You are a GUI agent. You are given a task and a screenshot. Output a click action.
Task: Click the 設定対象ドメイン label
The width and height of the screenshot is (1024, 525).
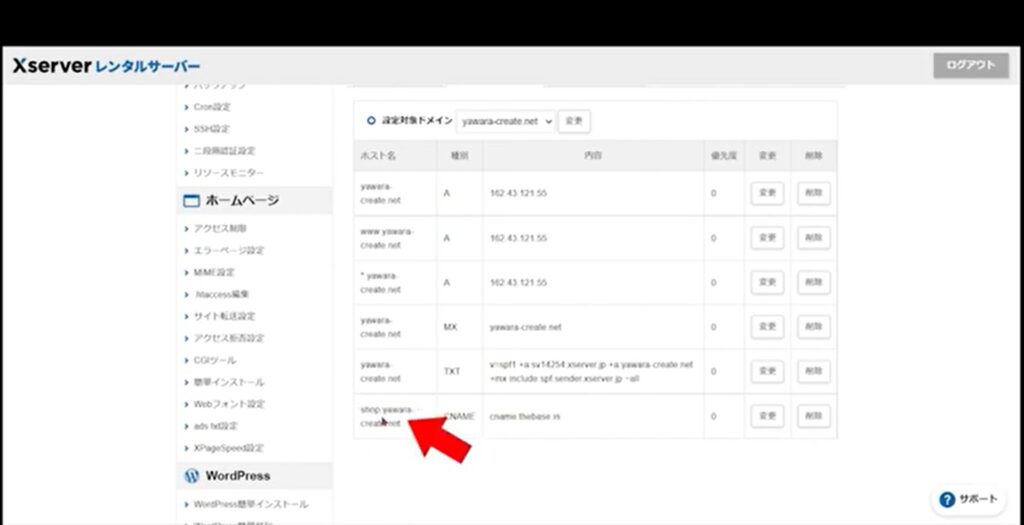[417, 121]
